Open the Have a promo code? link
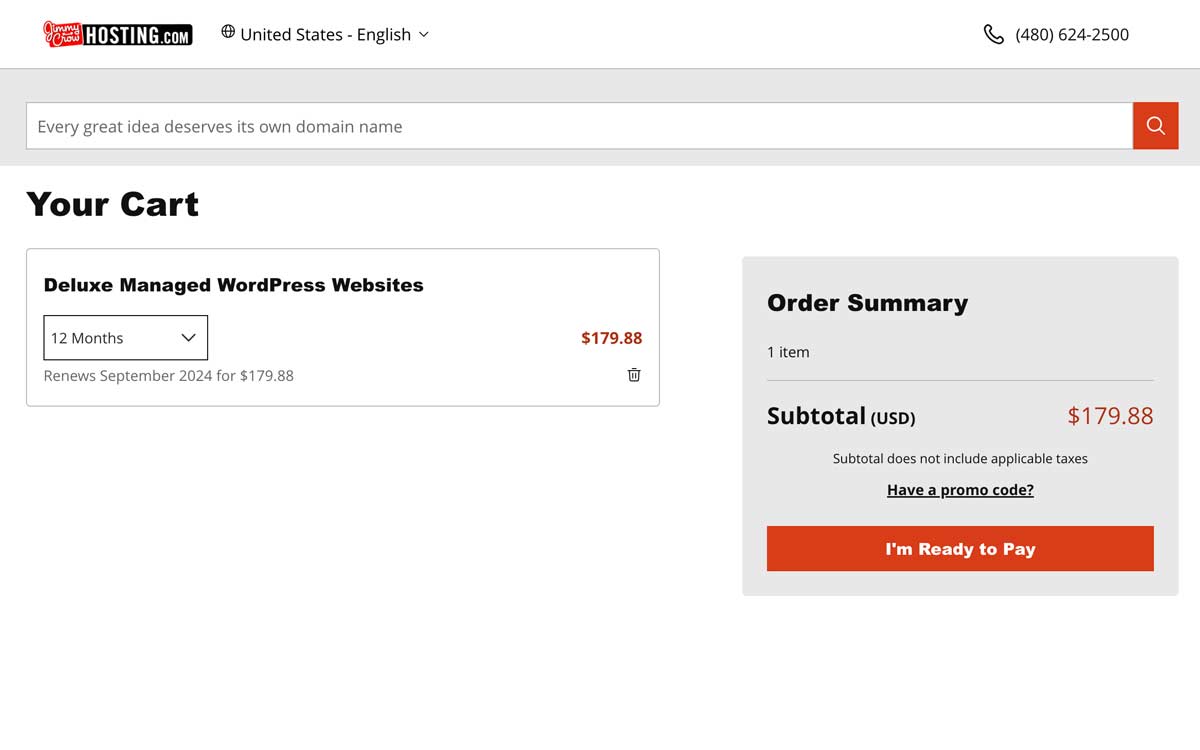This screenshot has height=750, width=1200. tap(960, 490)
